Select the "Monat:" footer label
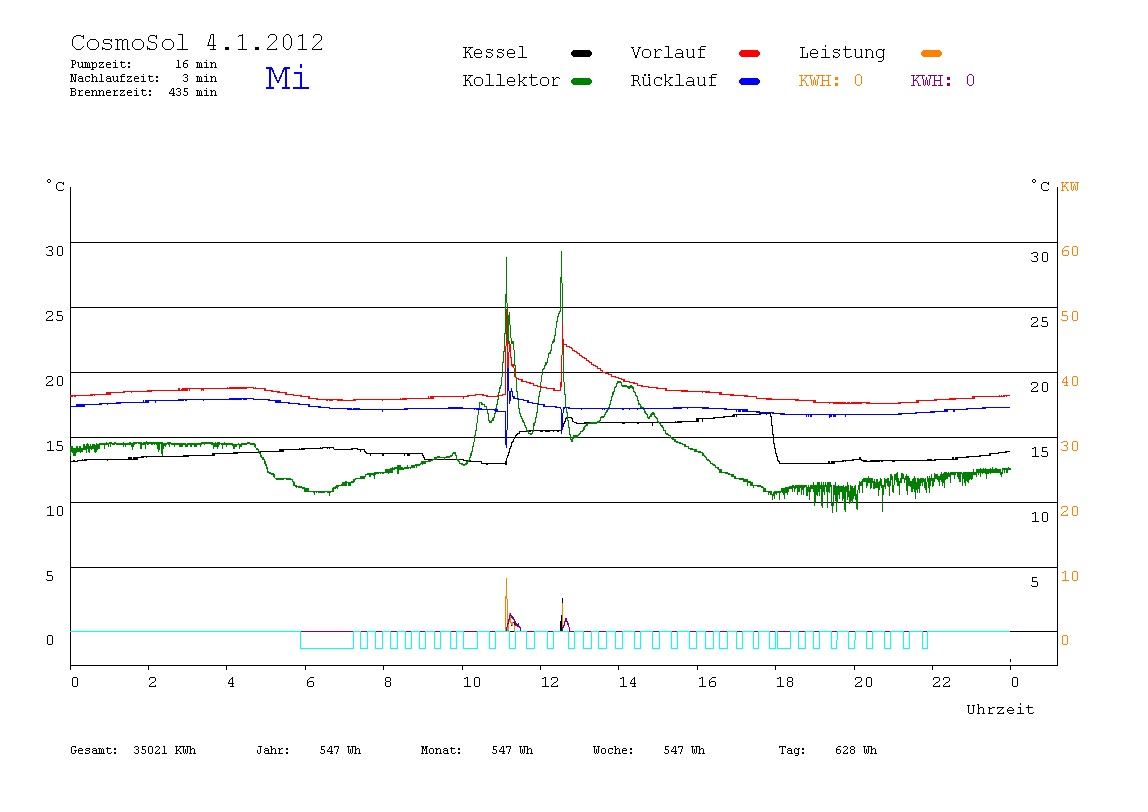The height and width of the screenshot is (812, 1148). tap(441, 750)
